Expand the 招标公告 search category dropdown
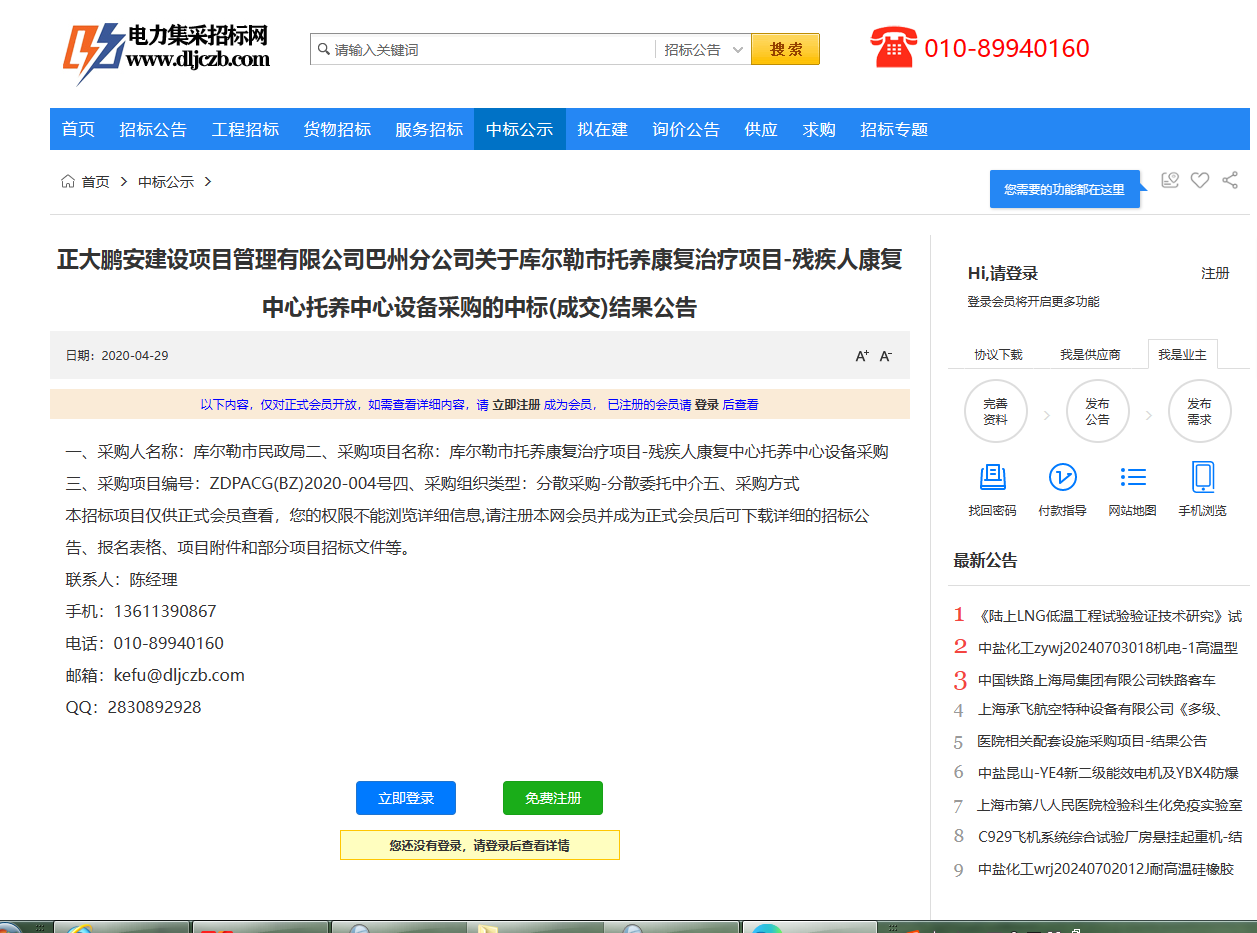The height and width of the screenshot is (933, 1257). [x=703, y=49]
